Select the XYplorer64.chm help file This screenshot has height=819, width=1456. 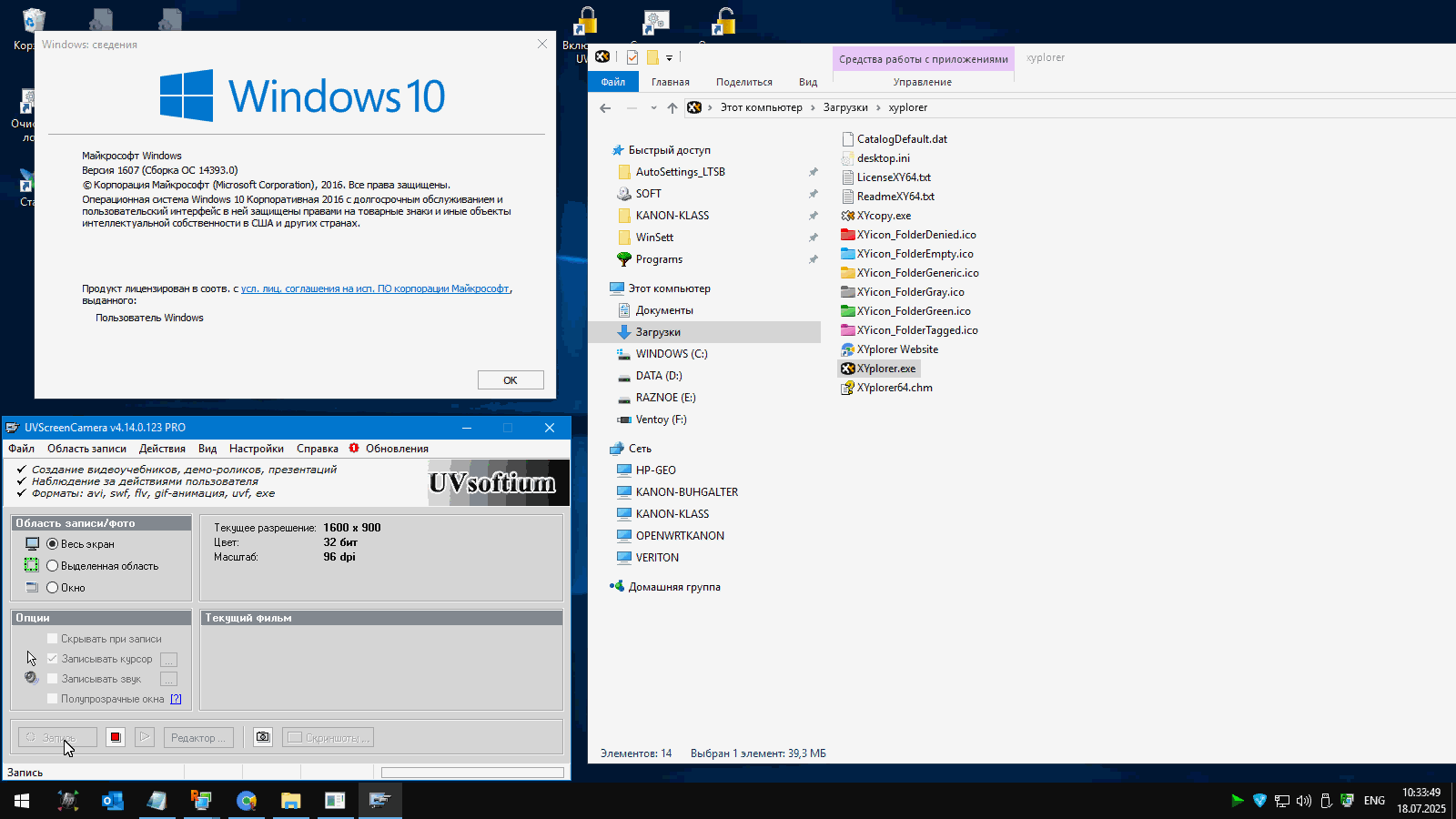click(x=886, y=388)
